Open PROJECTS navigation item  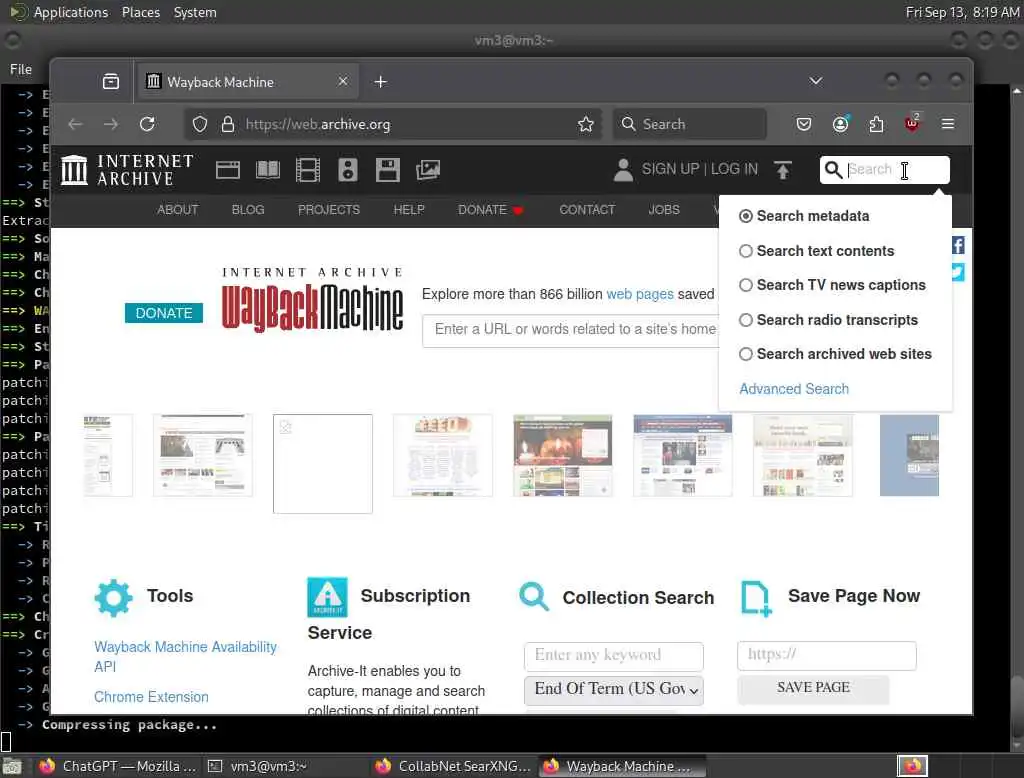[x=328, y=210]
